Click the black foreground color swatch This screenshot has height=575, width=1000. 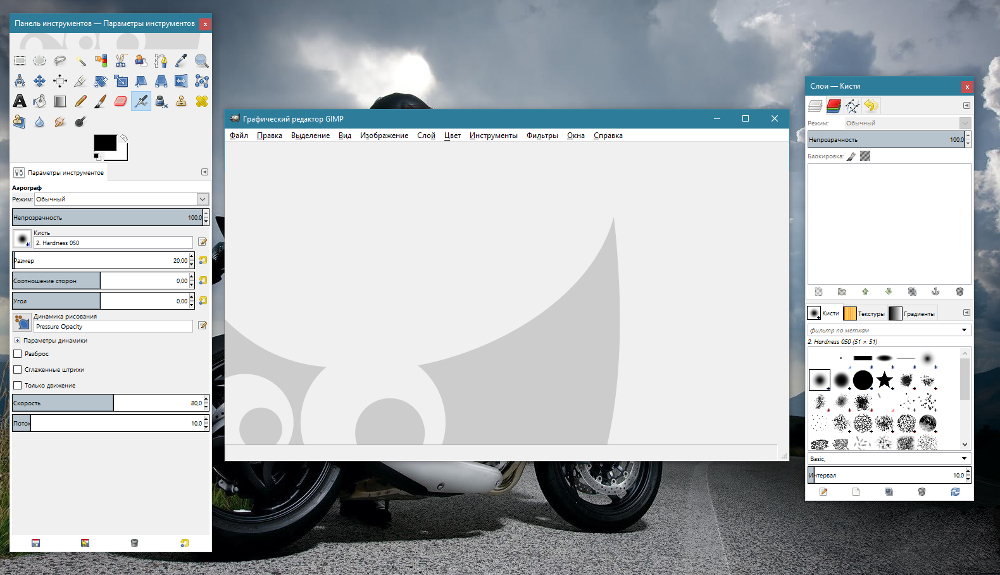(104, 143)
